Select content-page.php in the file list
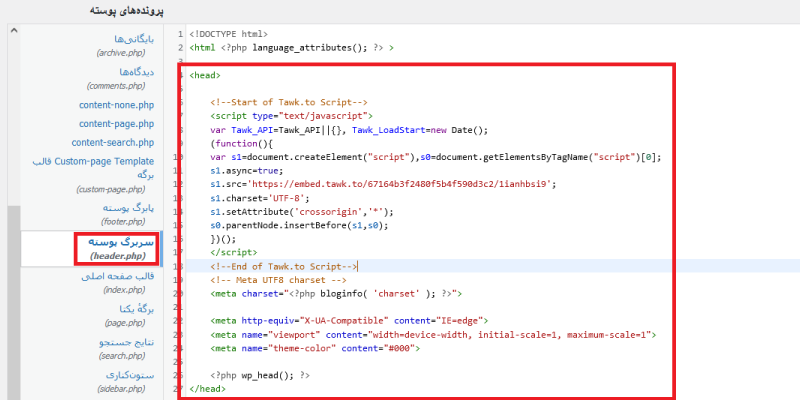Image resolution: width=800 pixels, height=400 pixels. [116, 124]
